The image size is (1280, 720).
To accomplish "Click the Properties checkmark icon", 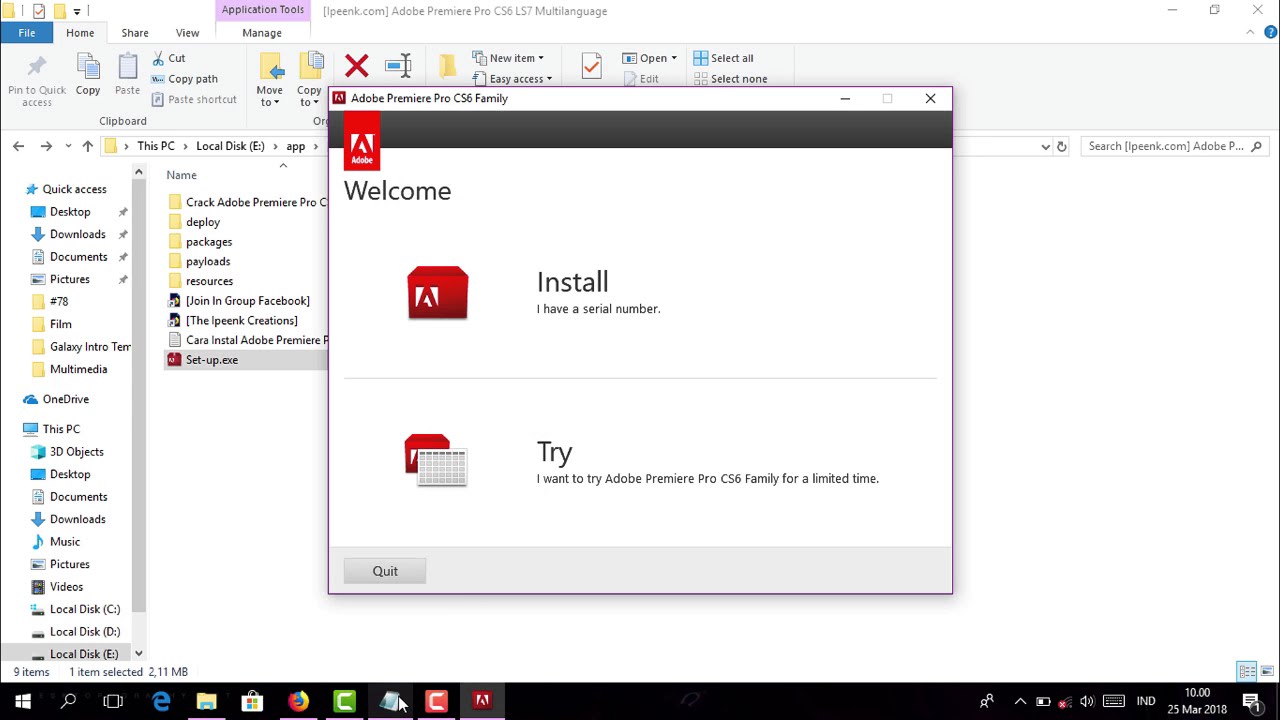I will [x=591, y=67].
